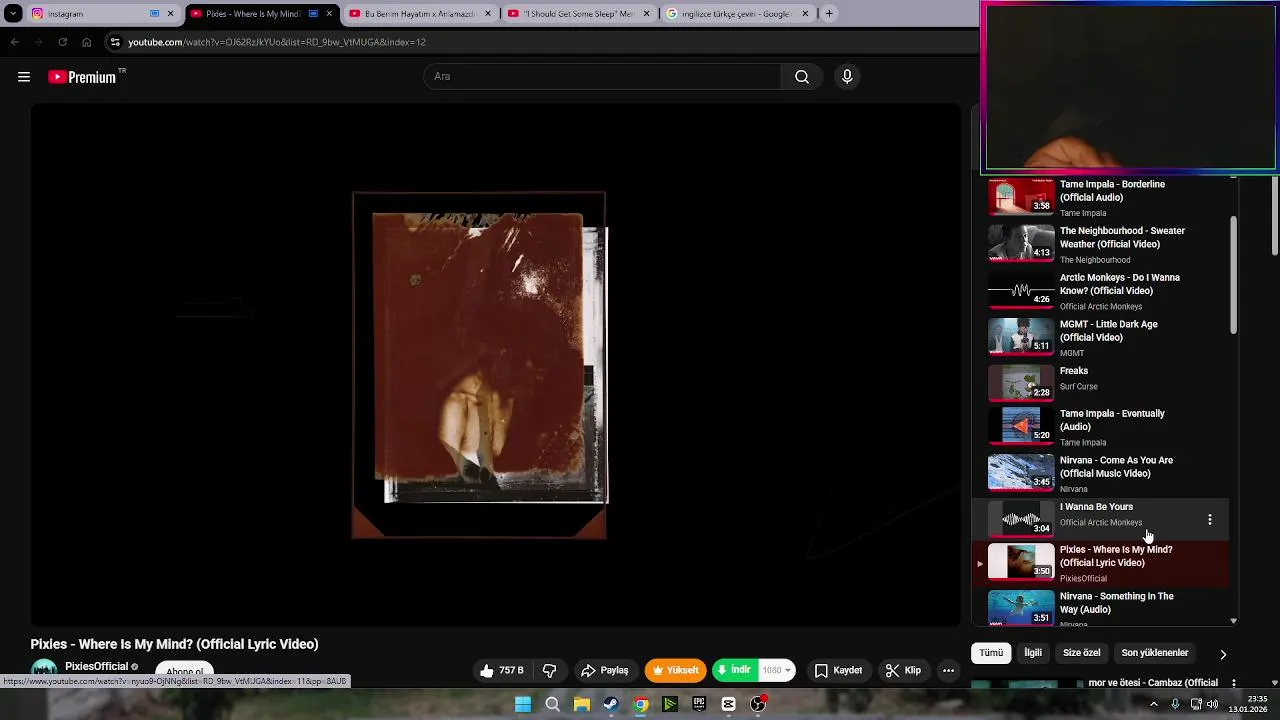1280x720 pixels.
Task: Click the playlist panel scrollbar thumb
Action: pos(1233,275)
